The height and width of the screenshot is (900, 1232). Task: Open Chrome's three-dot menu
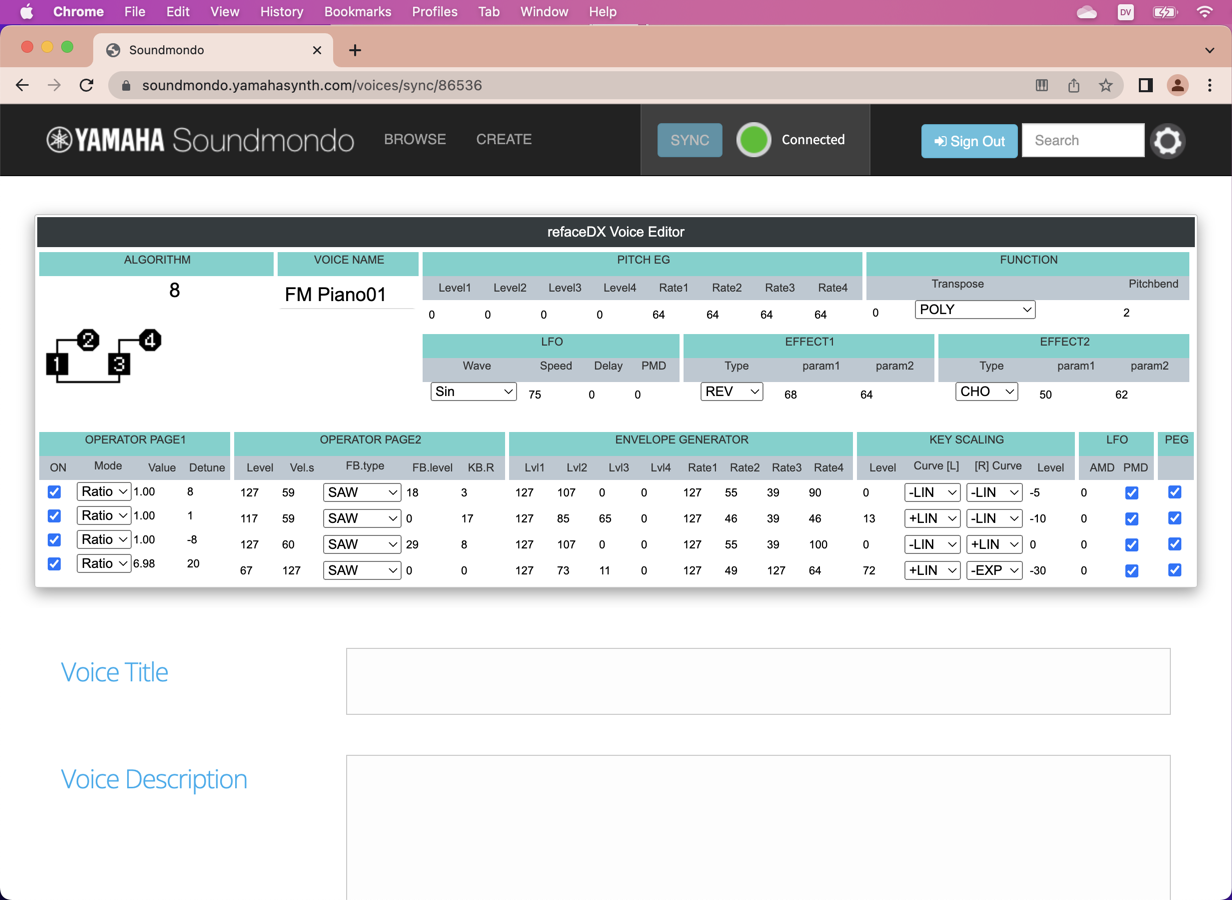click(x=1209, y=85)
